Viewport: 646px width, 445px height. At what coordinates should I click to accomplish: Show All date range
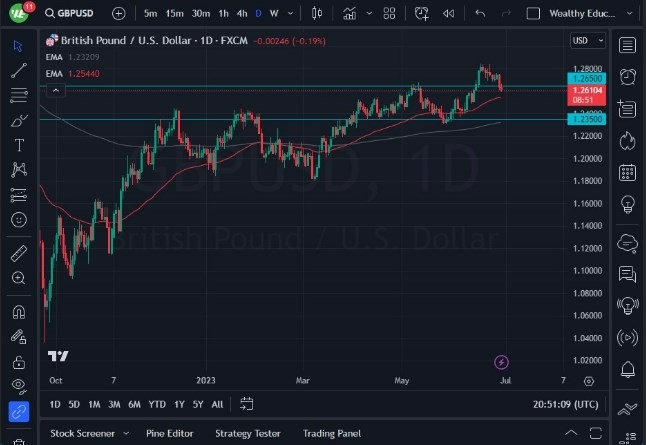click(x=217, y=405)
